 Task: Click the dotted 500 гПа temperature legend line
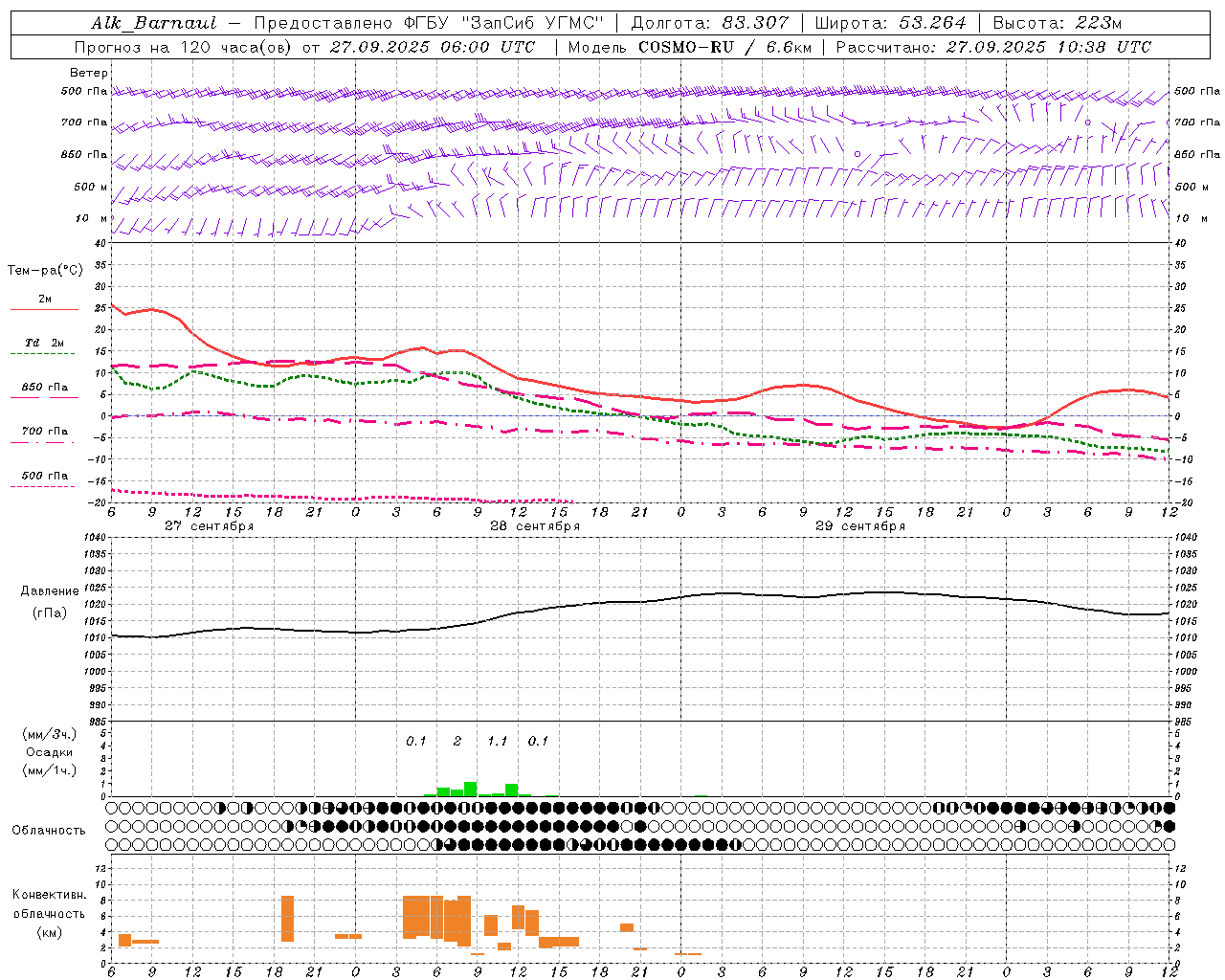44,486
